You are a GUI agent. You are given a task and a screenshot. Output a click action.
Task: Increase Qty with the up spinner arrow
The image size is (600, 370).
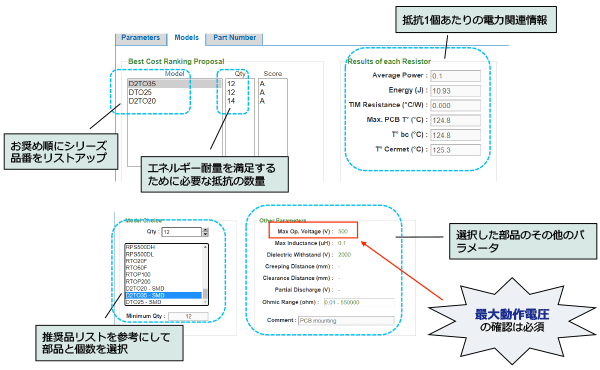(x=205, y=230)
